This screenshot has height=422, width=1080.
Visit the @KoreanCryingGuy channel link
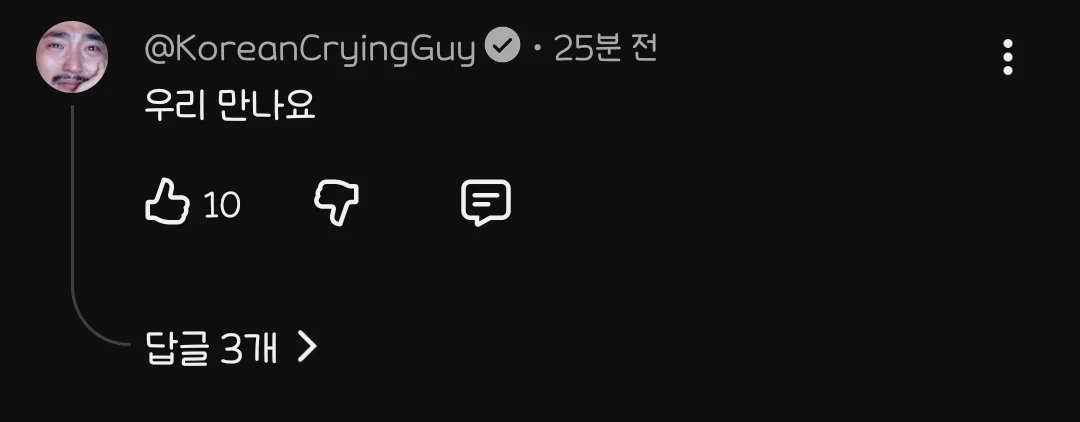tap(310, 50)
